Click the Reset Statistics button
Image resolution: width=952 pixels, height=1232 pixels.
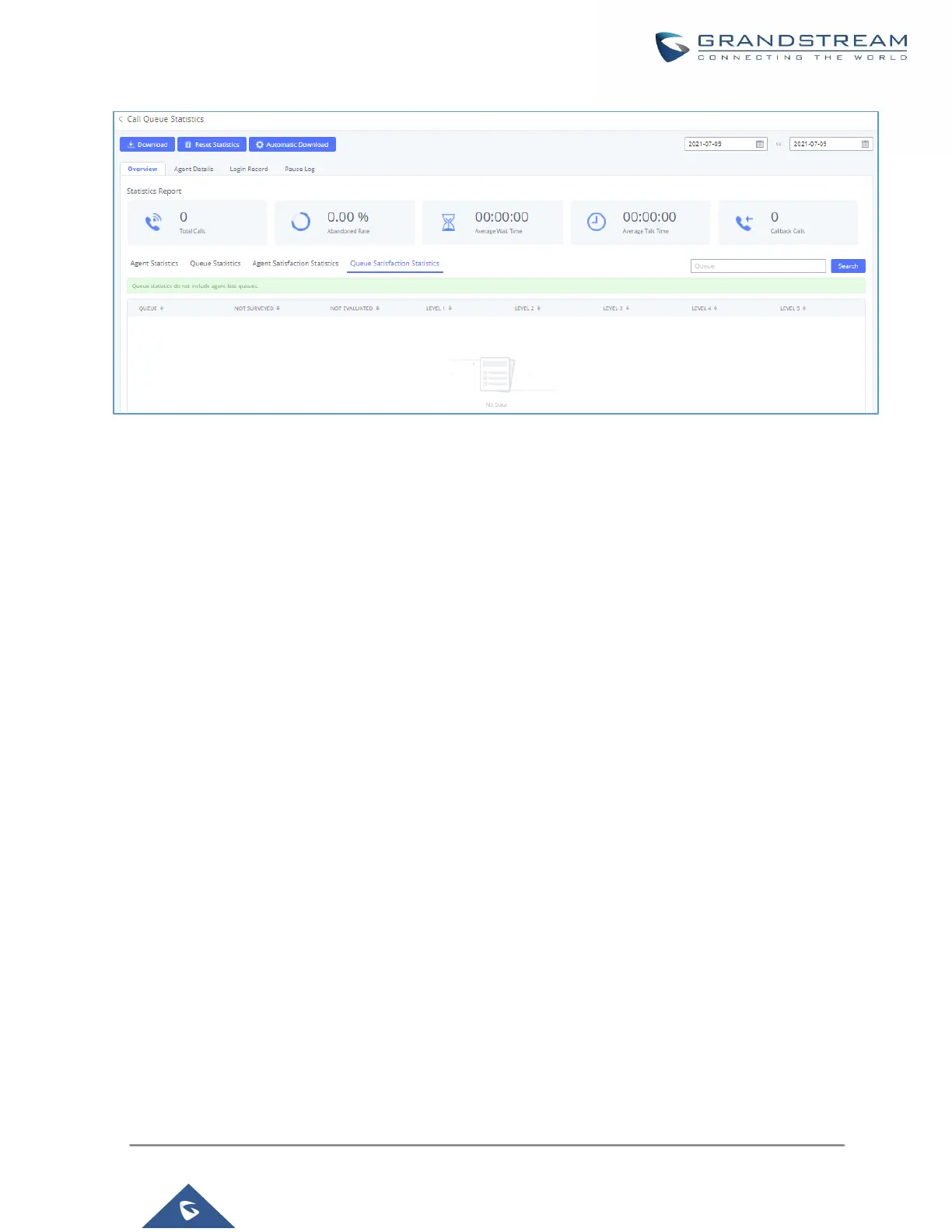click(212, 145)
